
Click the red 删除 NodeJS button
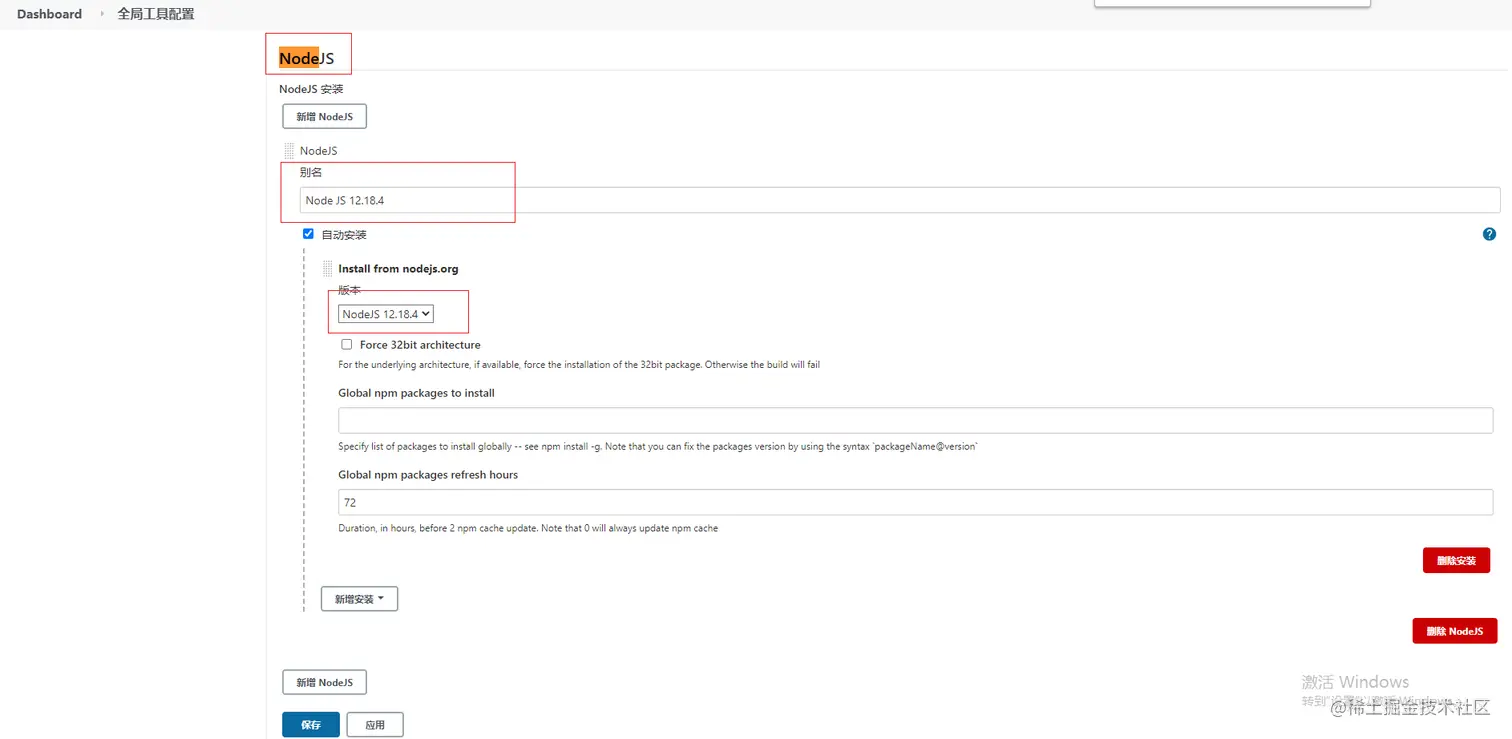point(1454,631)
